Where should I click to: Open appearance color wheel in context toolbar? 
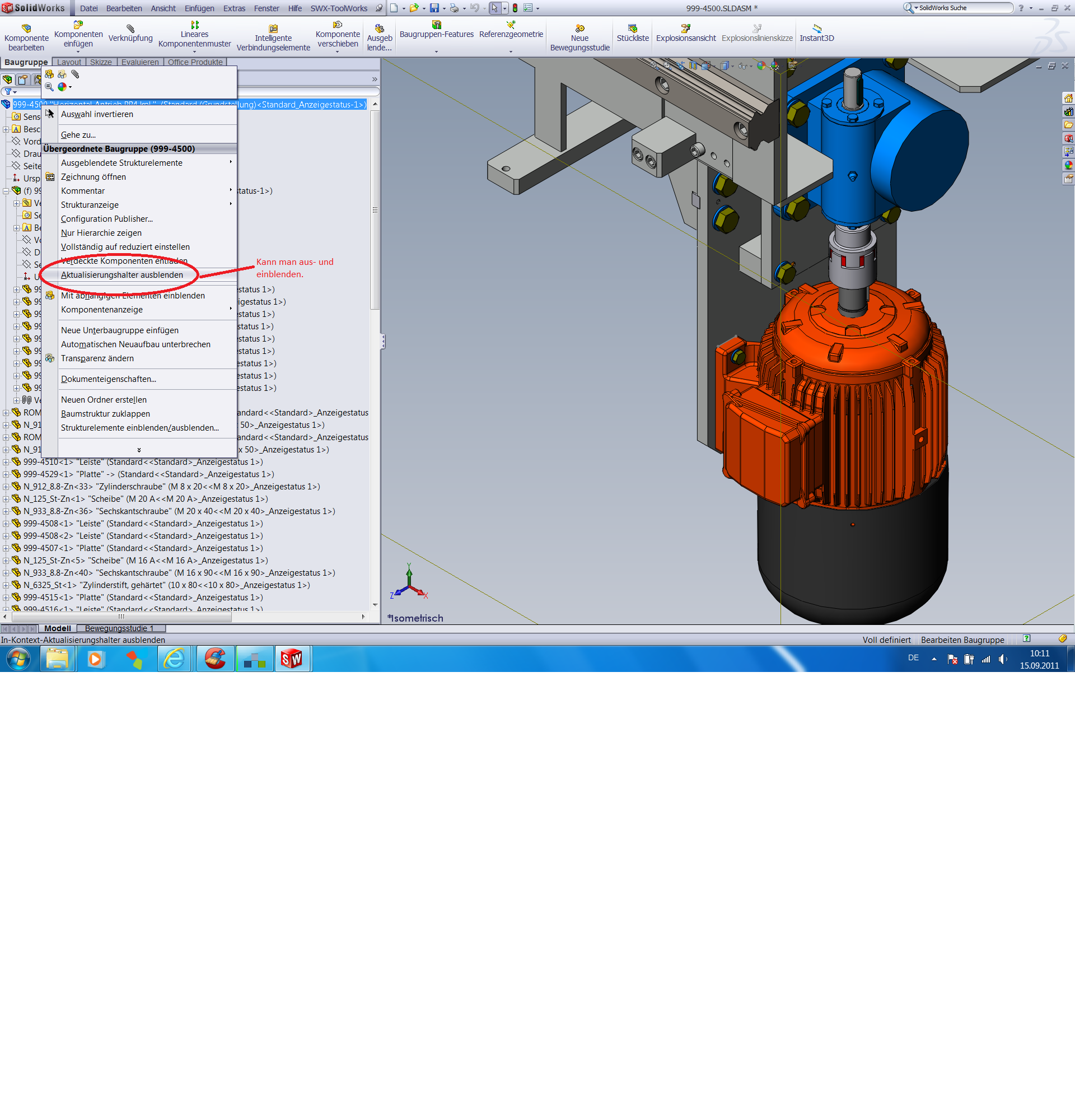[x=62, y=87]
